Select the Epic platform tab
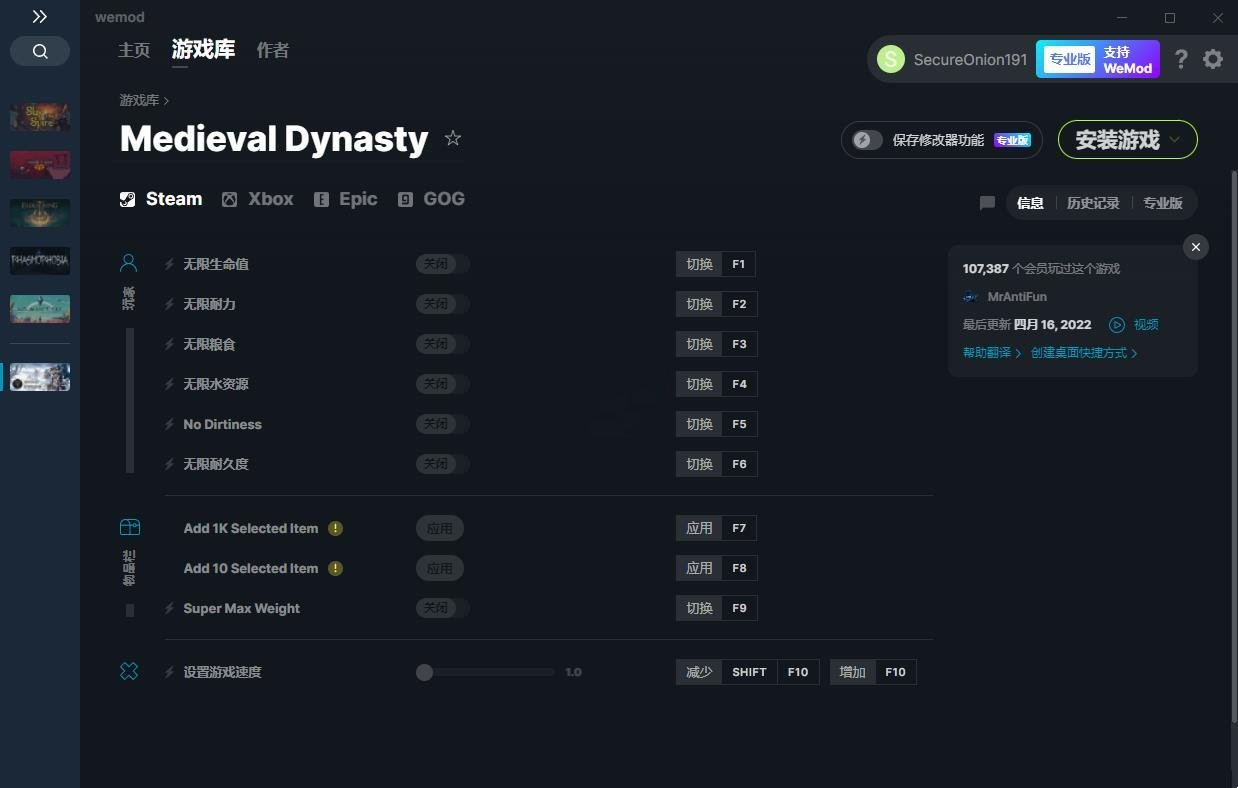This screenshot has height=788, width=1238. [x=345, y=199]
